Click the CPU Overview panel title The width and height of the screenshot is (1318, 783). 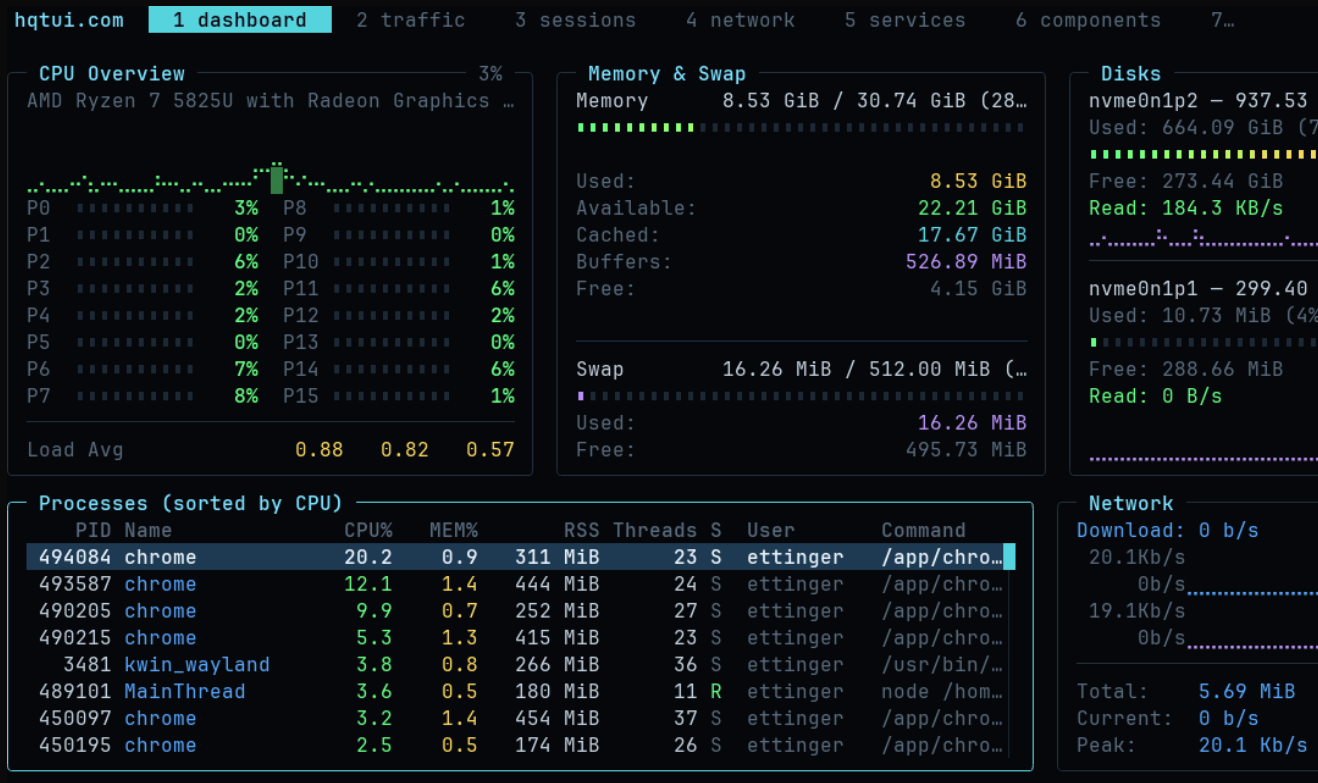[x=112, y=74]
